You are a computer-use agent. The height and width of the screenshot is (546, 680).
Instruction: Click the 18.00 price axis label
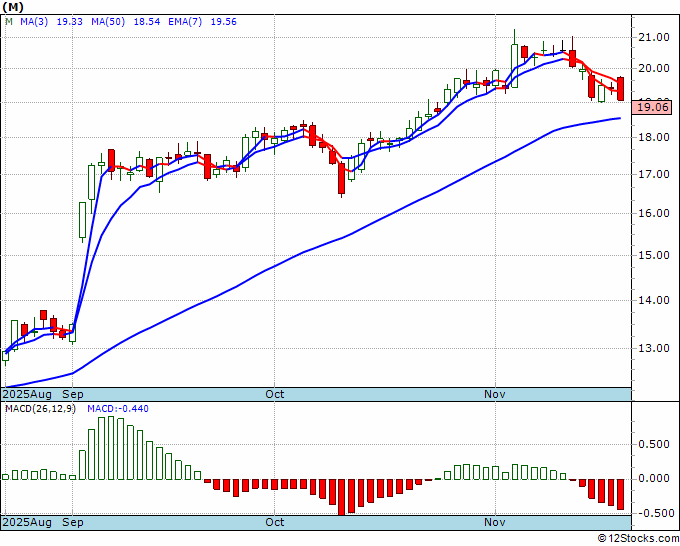pos(654,137)
